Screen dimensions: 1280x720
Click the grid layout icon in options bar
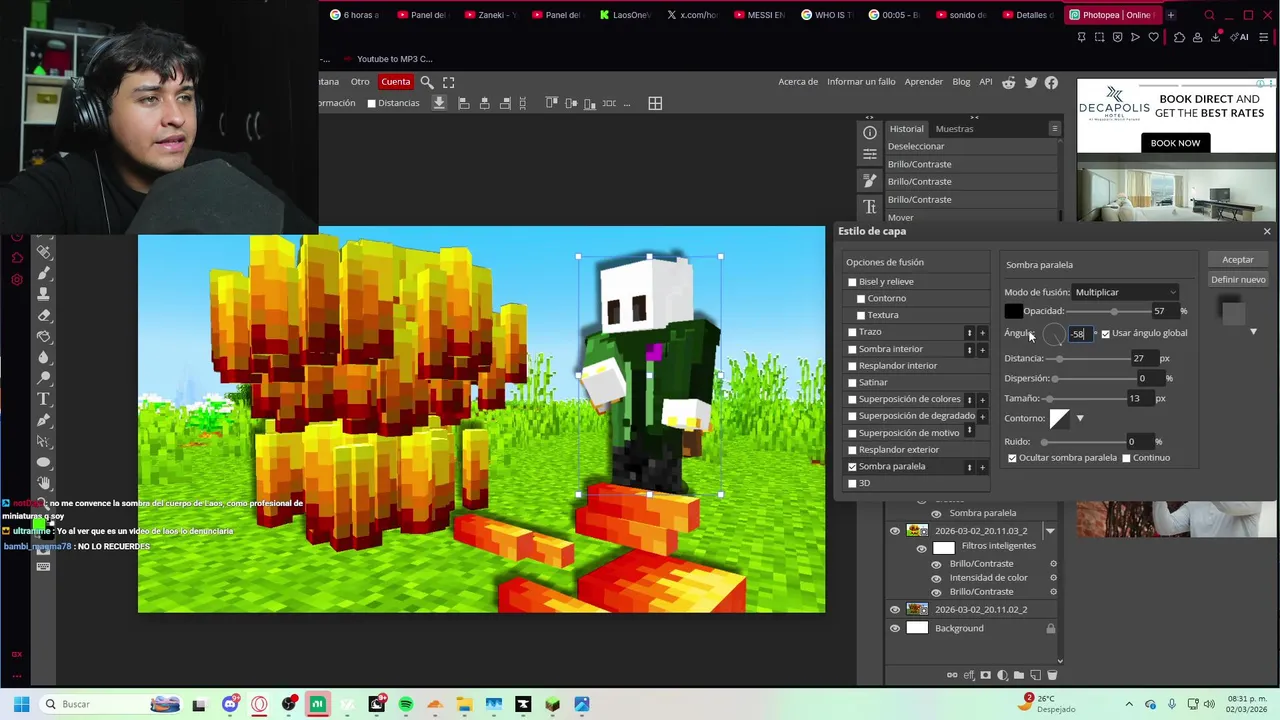[x=655, y=103]
